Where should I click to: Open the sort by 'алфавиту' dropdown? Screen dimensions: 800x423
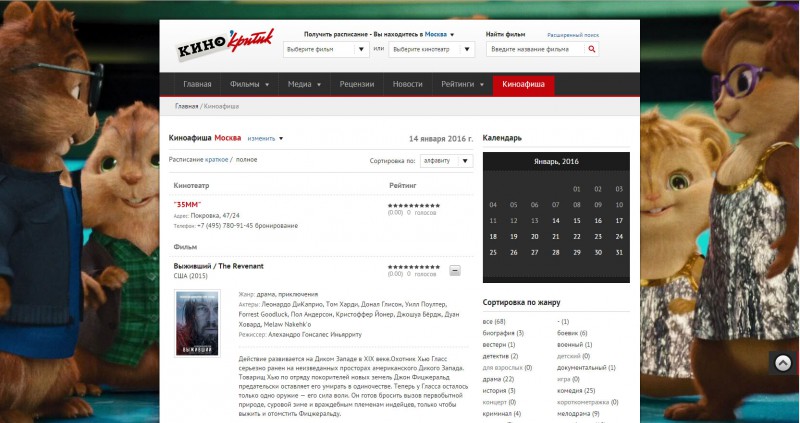click(446, 161)
